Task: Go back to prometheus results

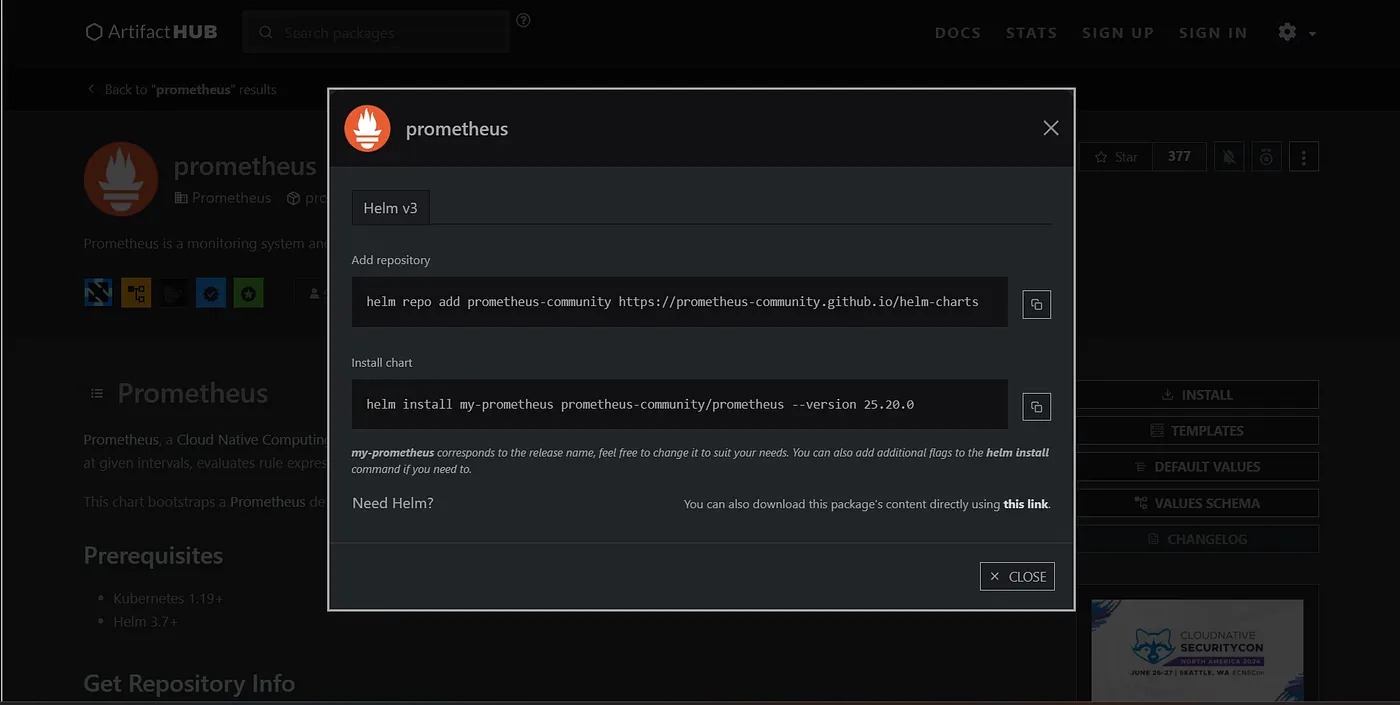Action: click(x=182, y=89)
